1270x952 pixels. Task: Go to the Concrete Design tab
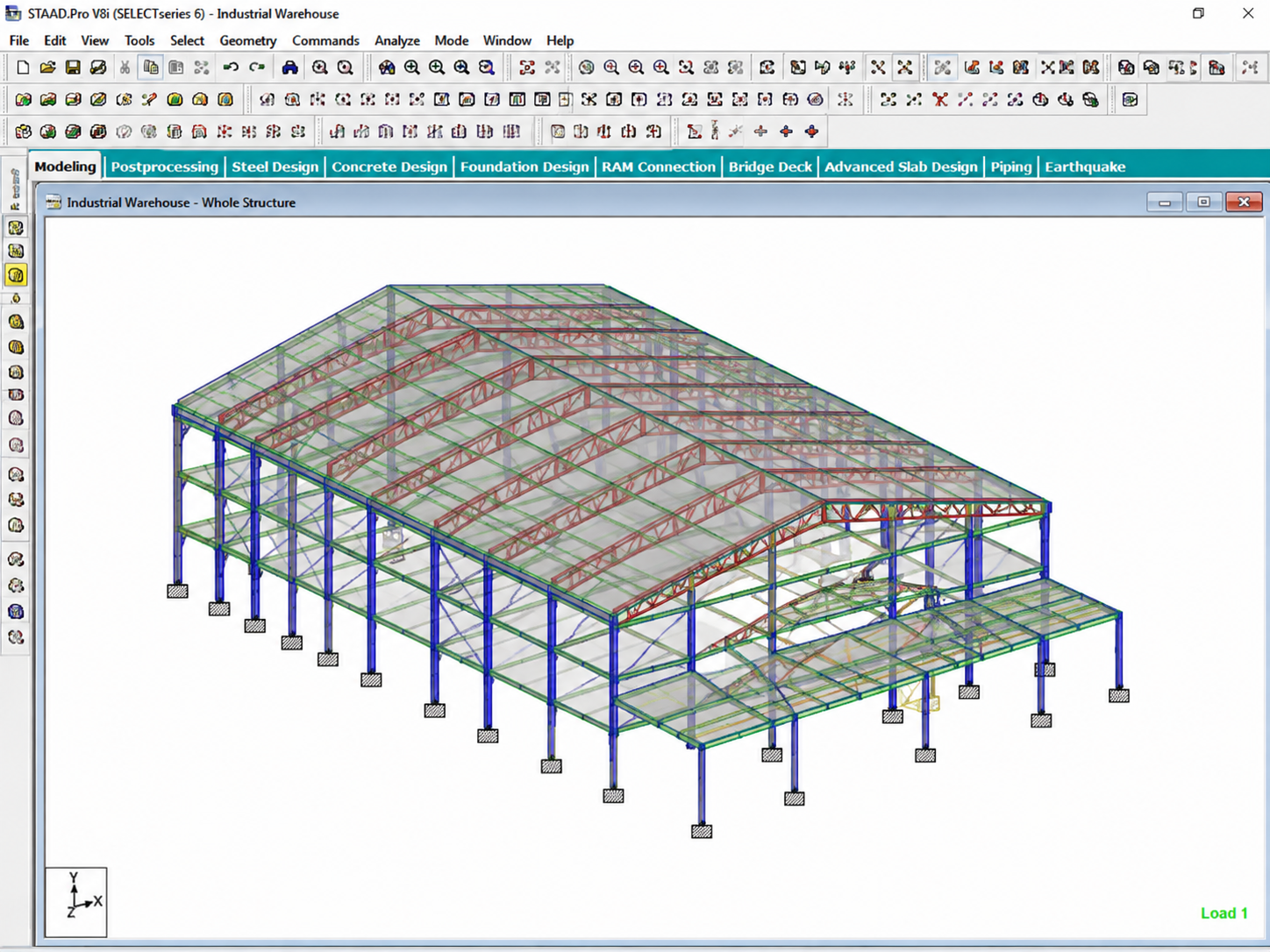[389, 167]
